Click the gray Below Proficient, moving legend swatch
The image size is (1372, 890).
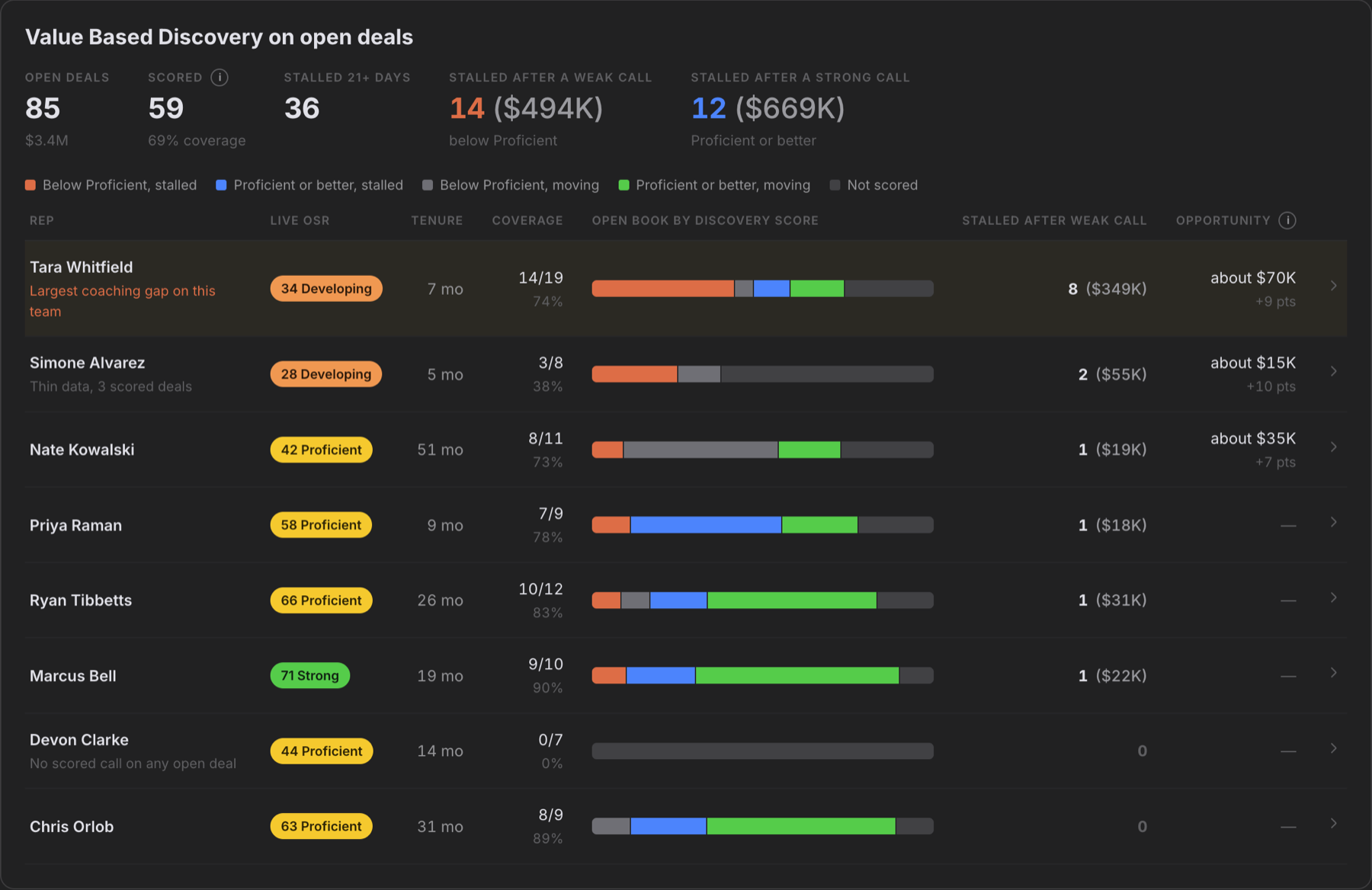click(428, 185)
